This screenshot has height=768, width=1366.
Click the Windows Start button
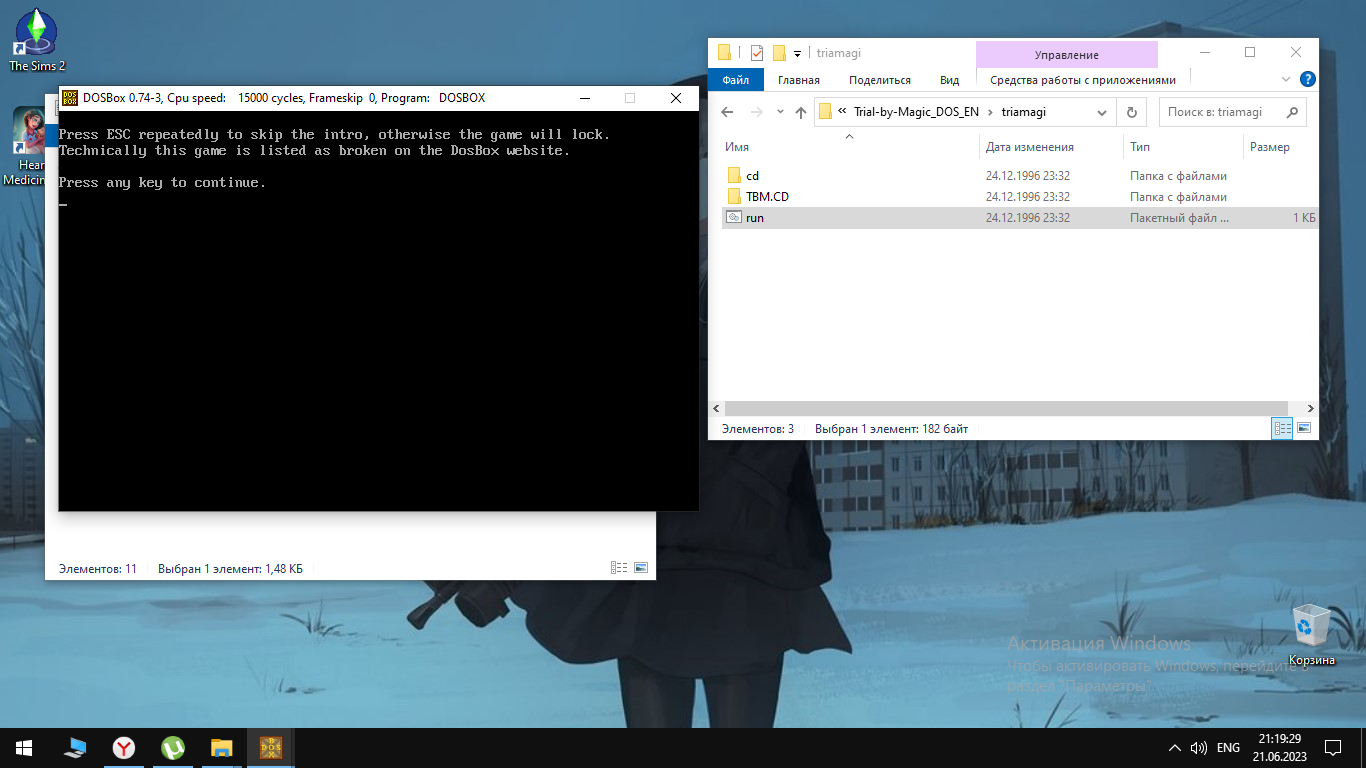coord(24,747)
